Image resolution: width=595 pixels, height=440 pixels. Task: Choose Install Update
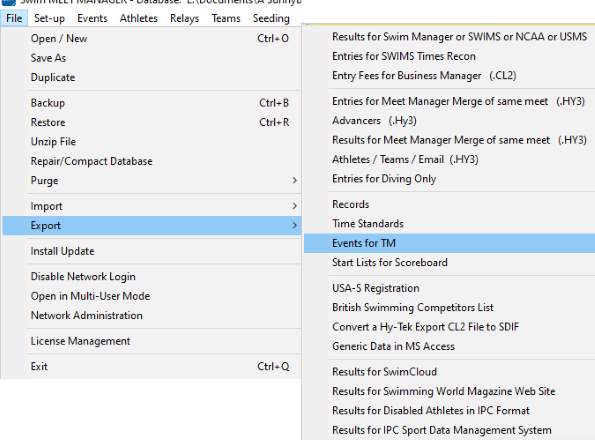pyautogui.click(x=152, y=251)
